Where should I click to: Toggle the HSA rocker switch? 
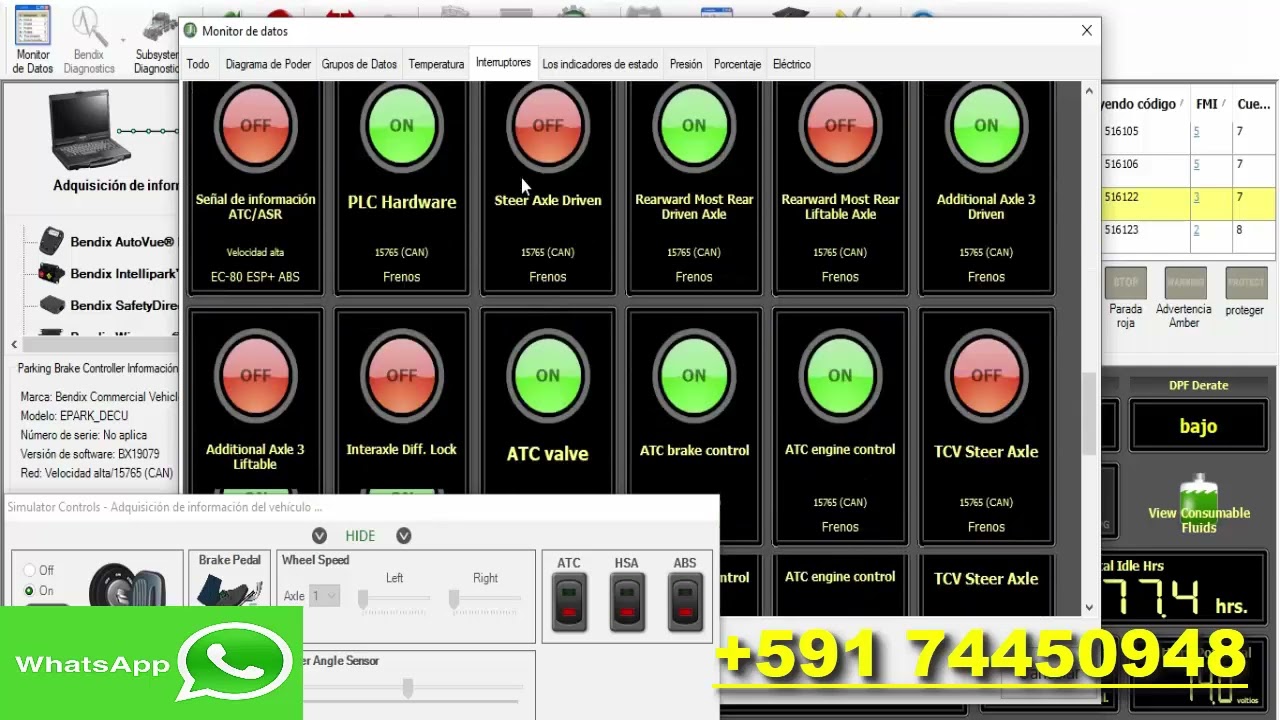pyautogui.click(x=627, y=603)
